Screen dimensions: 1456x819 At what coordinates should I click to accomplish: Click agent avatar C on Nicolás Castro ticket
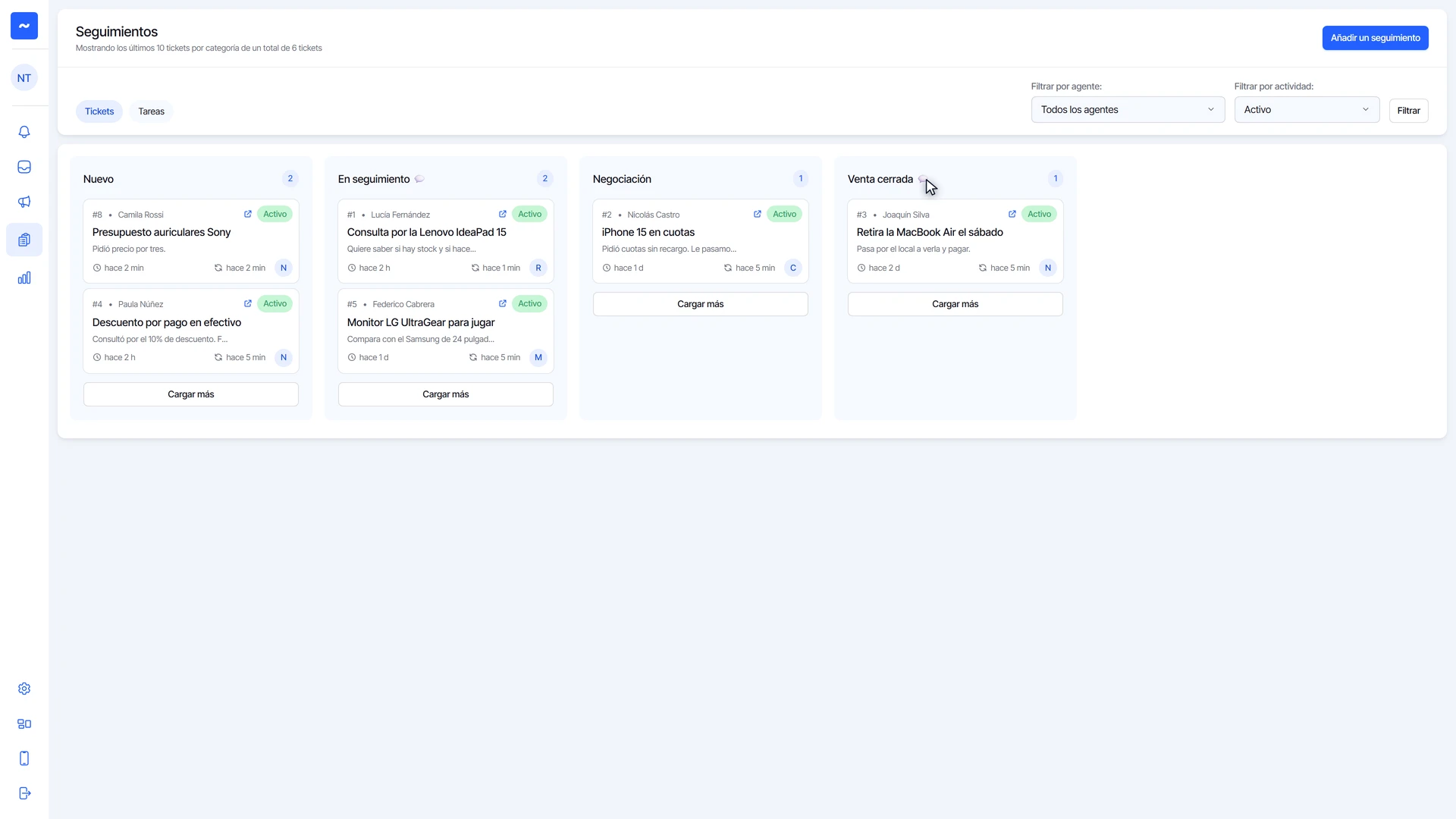click(793, 268)
